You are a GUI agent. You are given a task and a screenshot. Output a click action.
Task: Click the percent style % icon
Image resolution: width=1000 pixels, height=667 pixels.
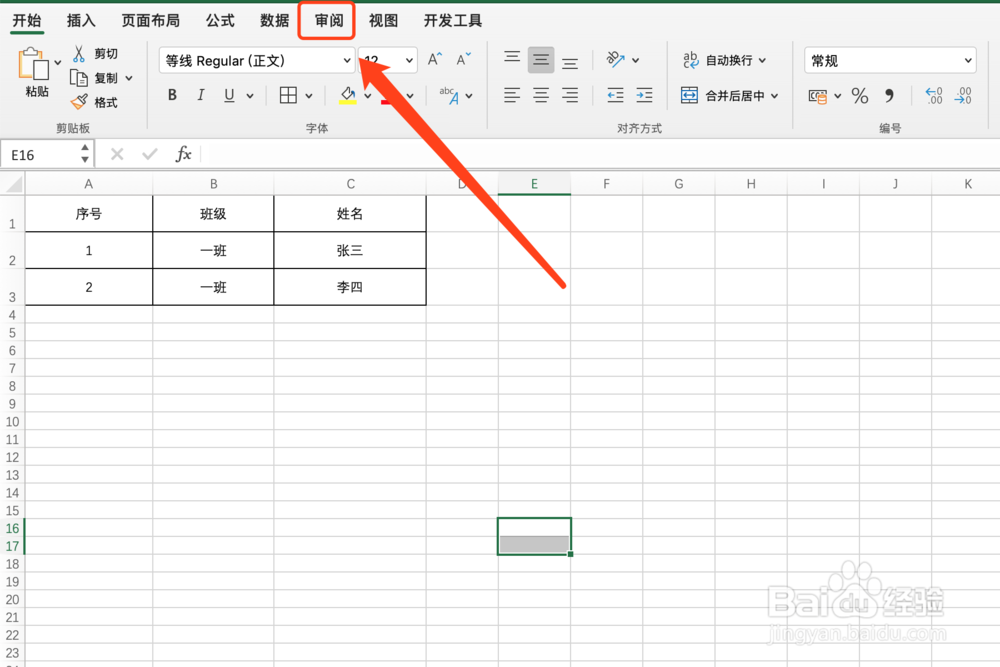(x=861, y=96)
